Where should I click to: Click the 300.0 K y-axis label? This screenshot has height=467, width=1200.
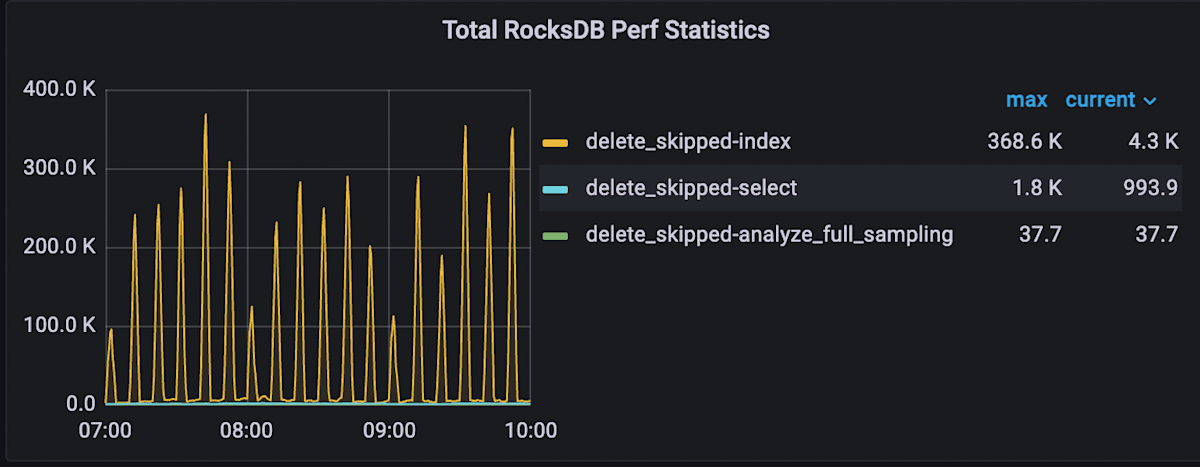tap(58, 168)
